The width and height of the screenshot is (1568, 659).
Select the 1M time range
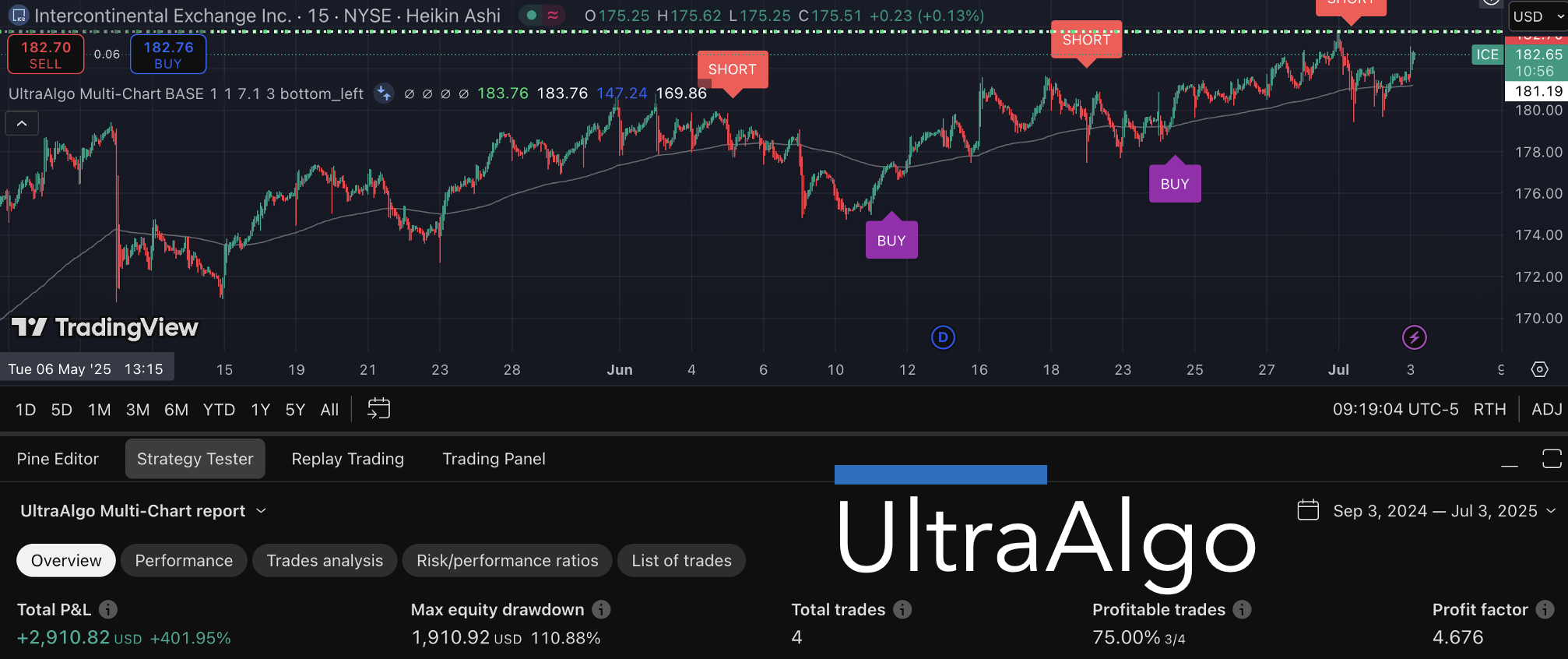(x=100, y=410)
